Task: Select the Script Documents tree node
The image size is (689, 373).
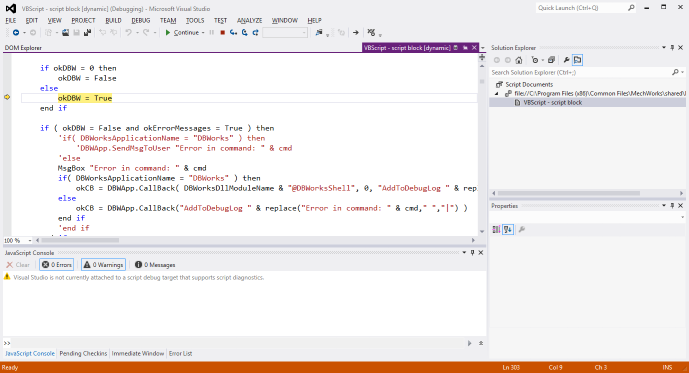Action: tap(529, 84)
